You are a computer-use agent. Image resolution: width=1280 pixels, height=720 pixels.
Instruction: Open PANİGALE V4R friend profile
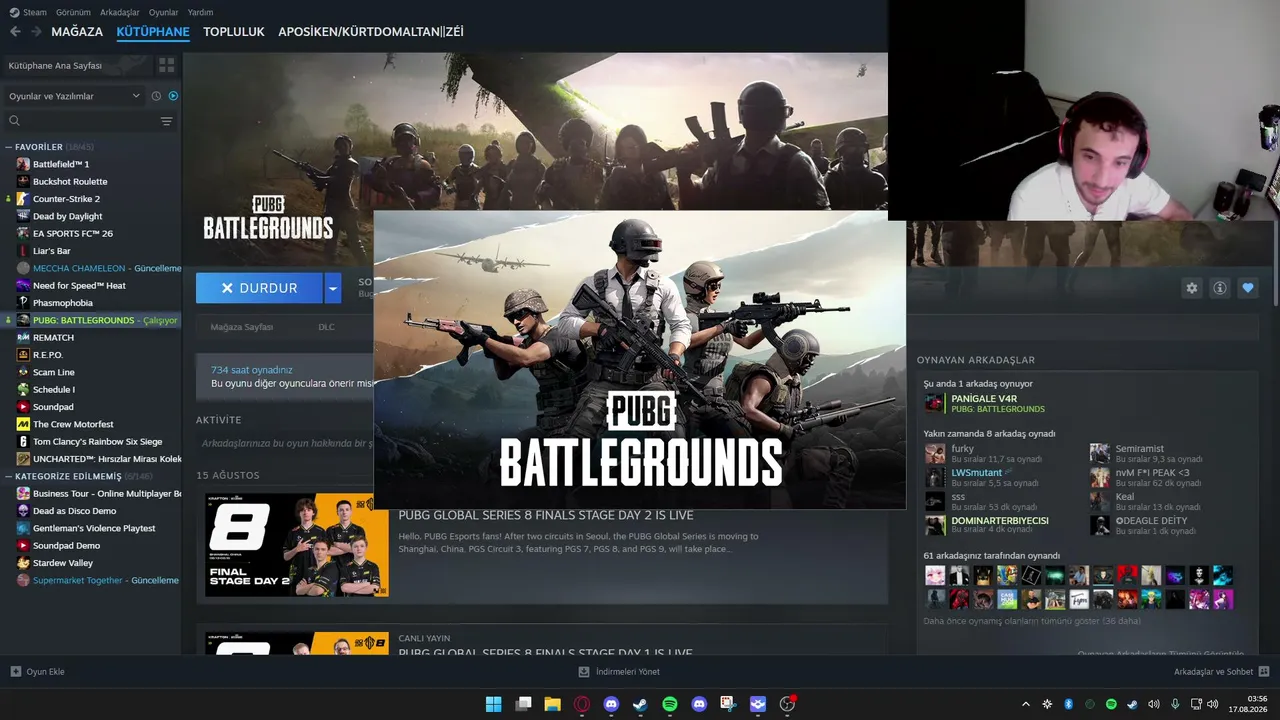(x=984, y=399)
